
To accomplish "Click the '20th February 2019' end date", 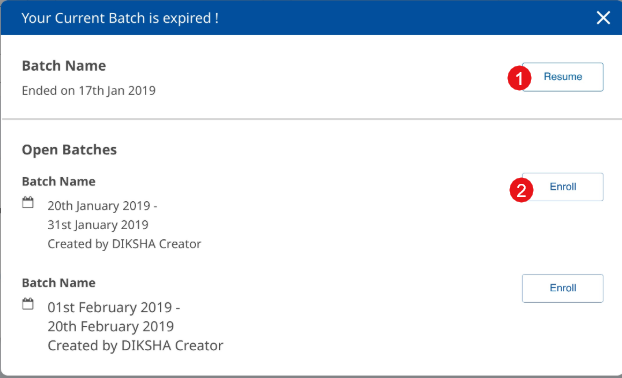I will point(111,326).
